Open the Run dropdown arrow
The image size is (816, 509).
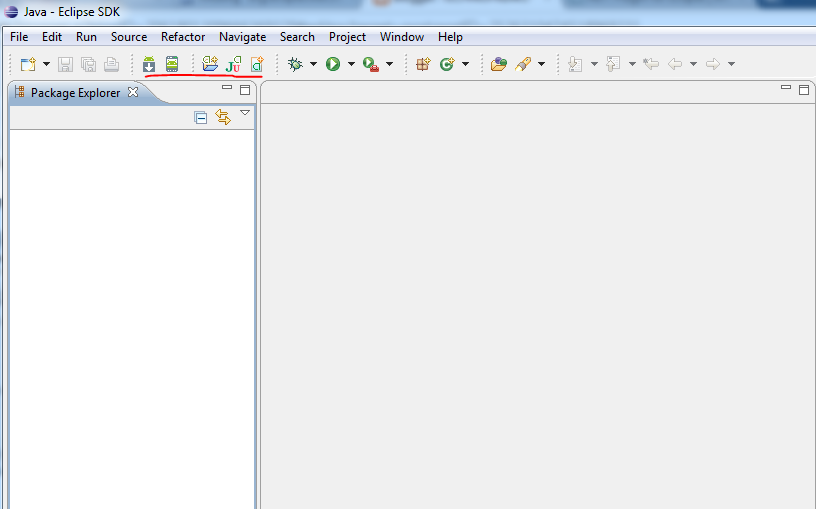[x=351, y=64]
